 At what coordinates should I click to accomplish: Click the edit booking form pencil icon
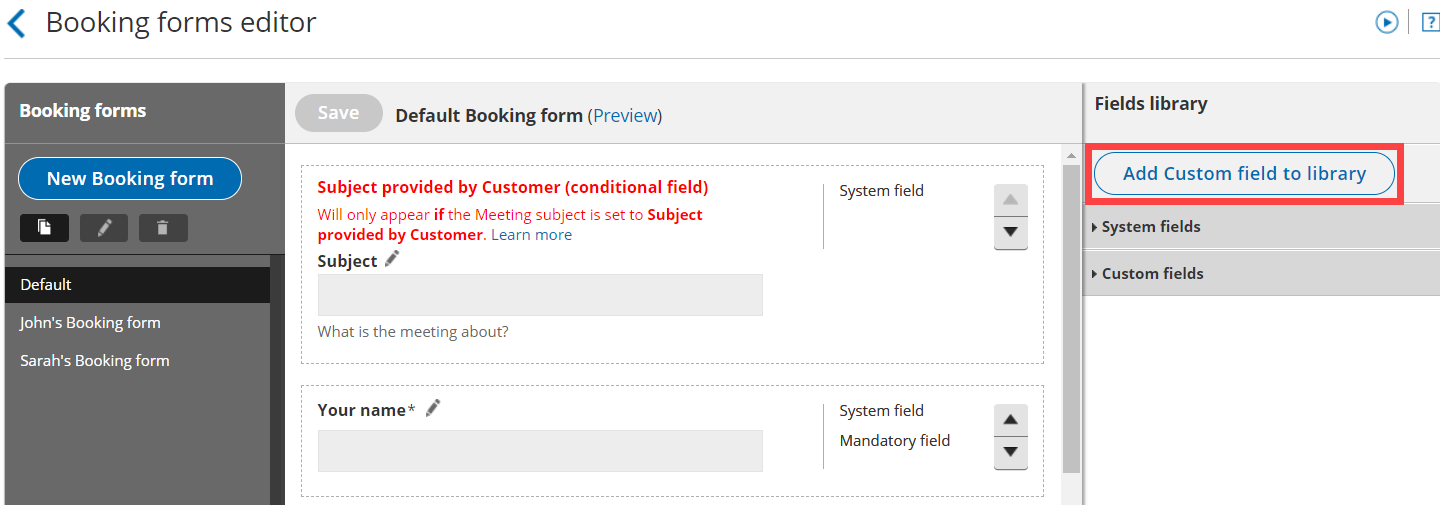(104, 228)
